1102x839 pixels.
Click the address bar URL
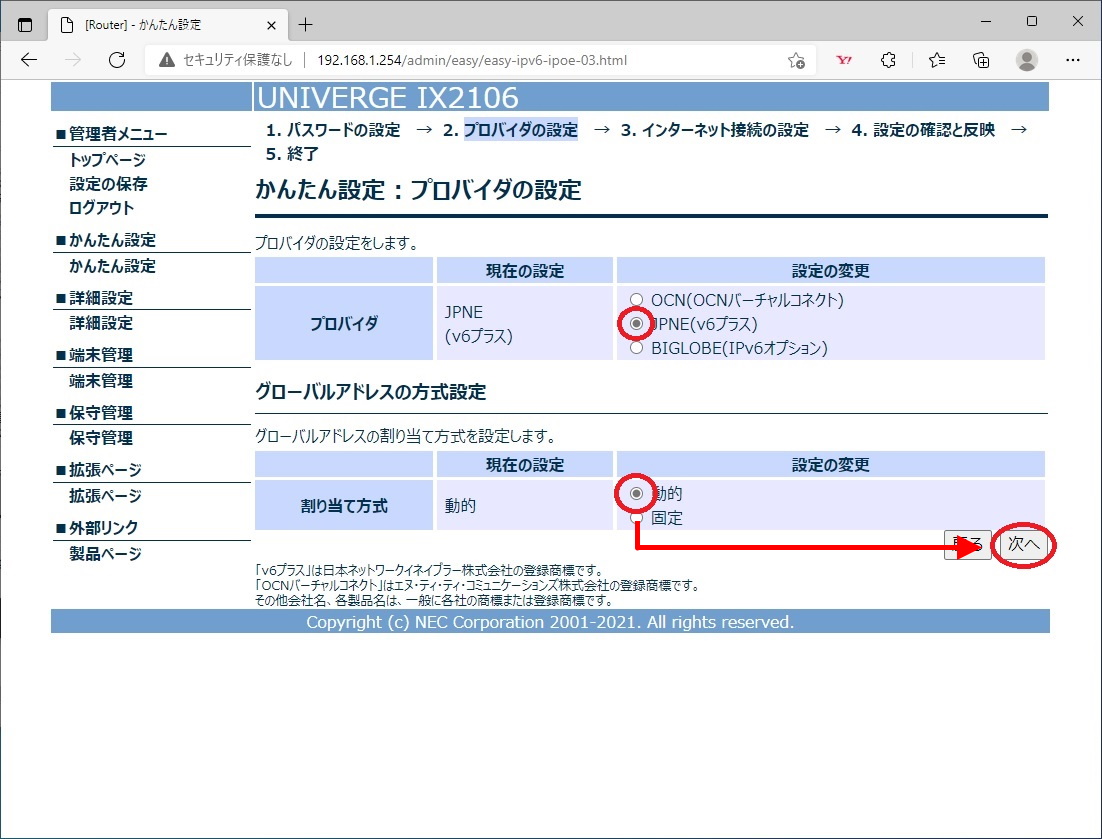472,60
